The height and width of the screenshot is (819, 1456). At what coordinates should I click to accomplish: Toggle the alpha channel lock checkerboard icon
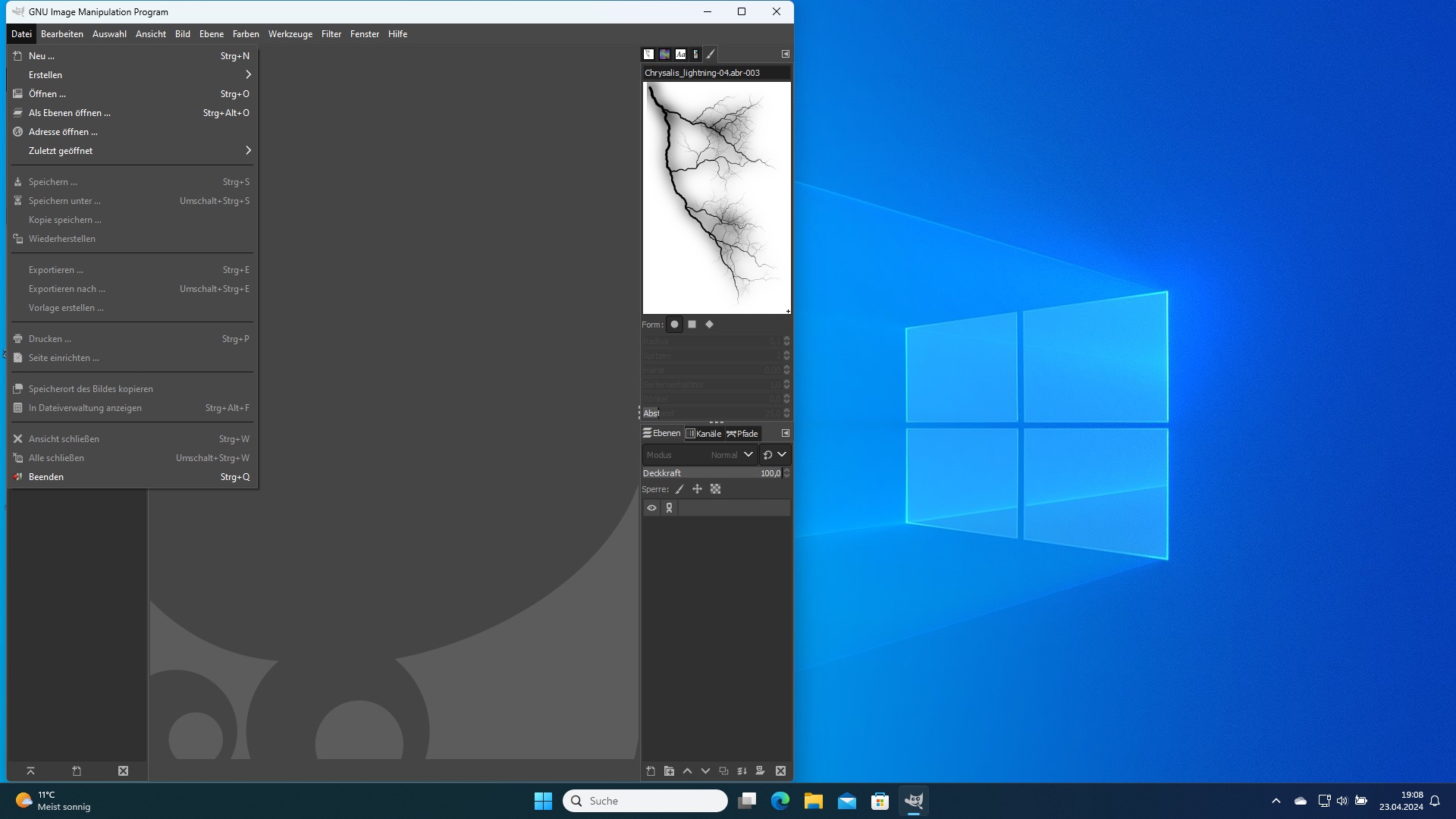tap(715, 490)
